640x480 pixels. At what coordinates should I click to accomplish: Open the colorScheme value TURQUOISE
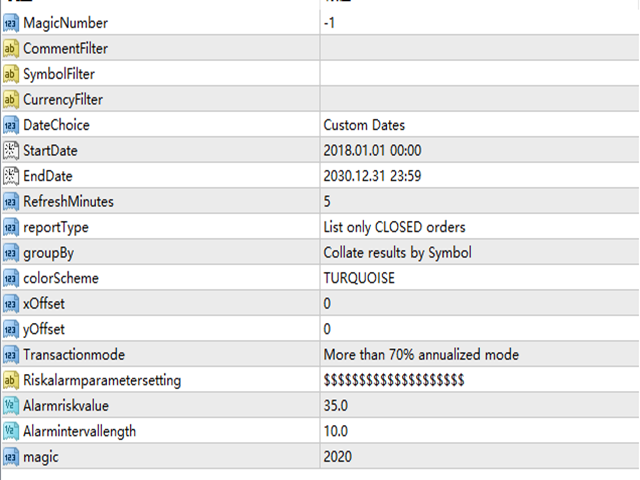480,278
